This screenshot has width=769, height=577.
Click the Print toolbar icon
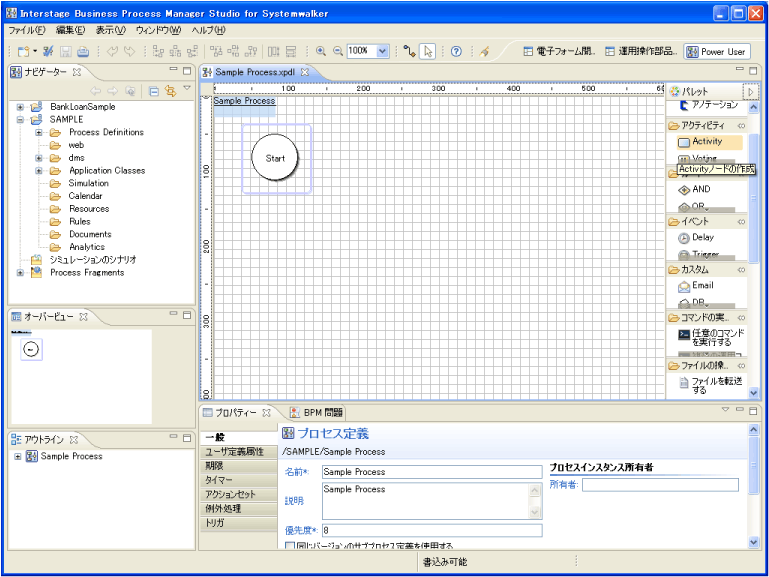tap(83, 51)
